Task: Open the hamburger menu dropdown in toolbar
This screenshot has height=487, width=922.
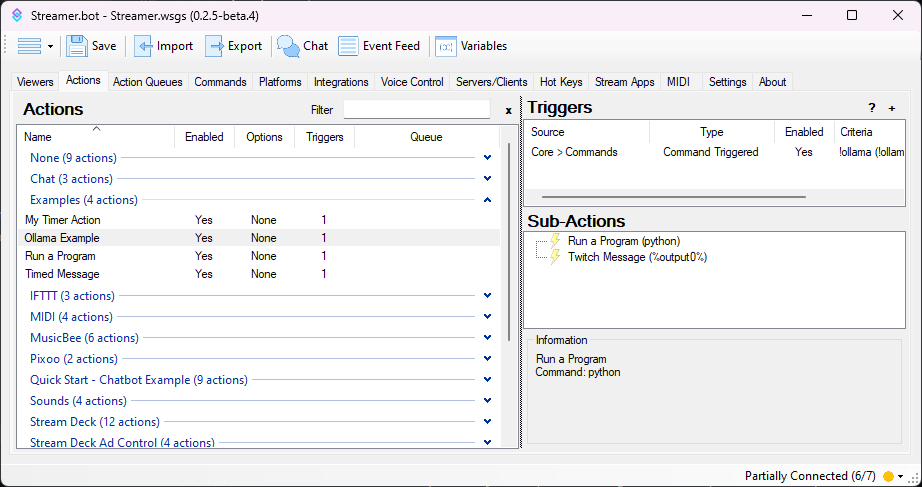Action: [x=36, y=46]
